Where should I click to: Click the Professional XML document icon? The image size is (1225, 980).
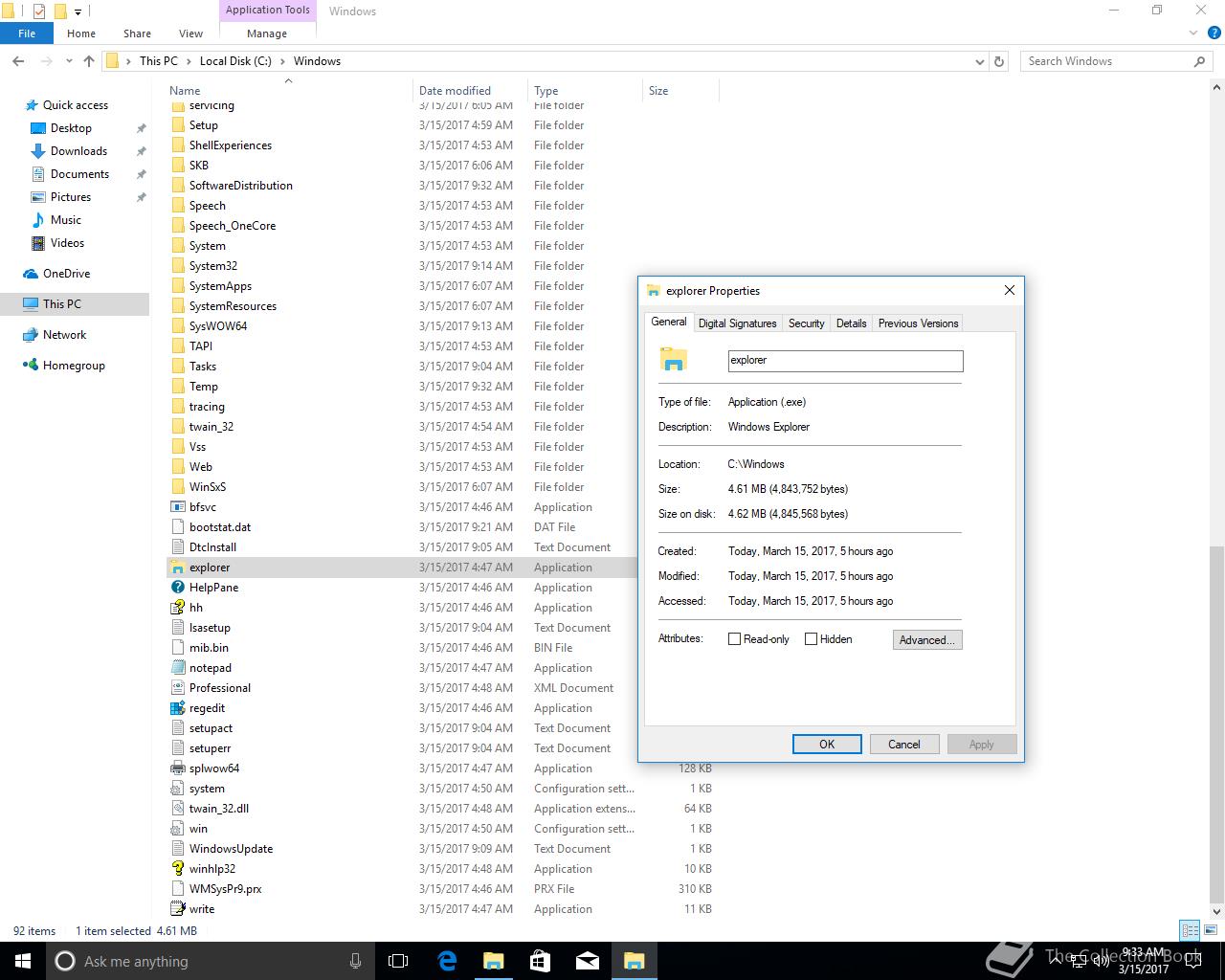(177, 688)
